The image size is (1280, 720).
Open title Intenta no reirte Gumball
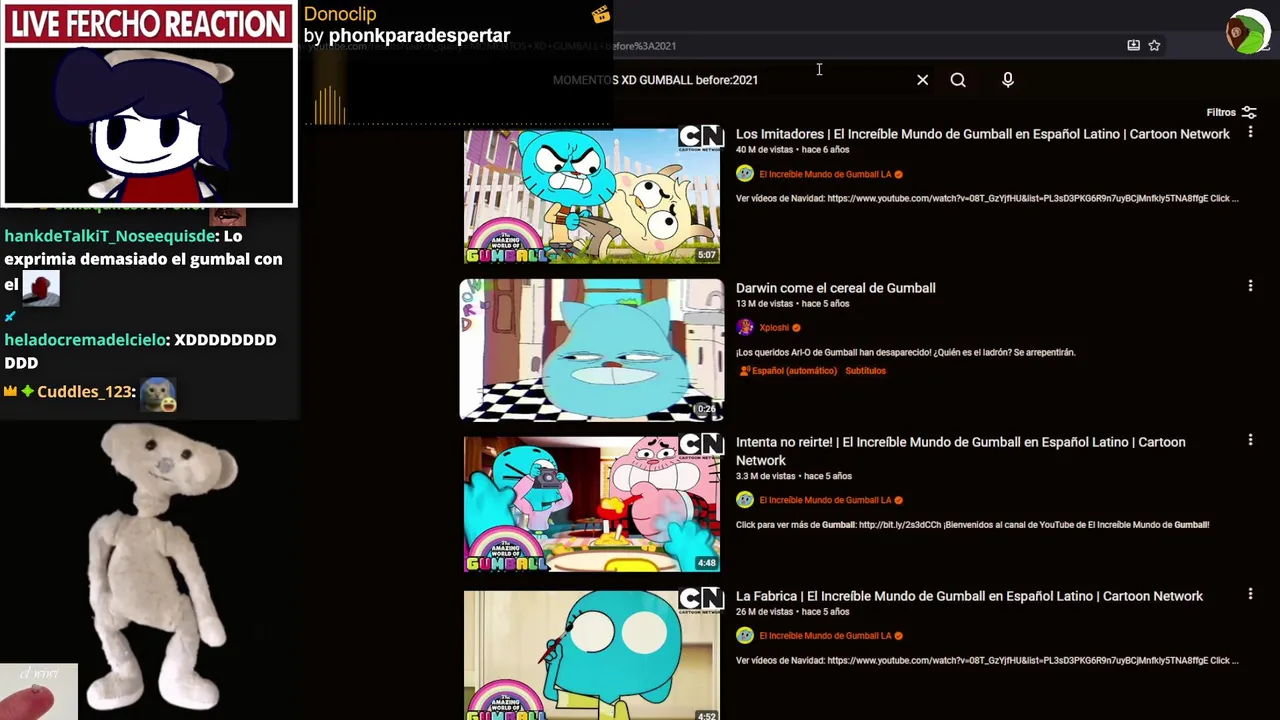[x=960, y=451]
